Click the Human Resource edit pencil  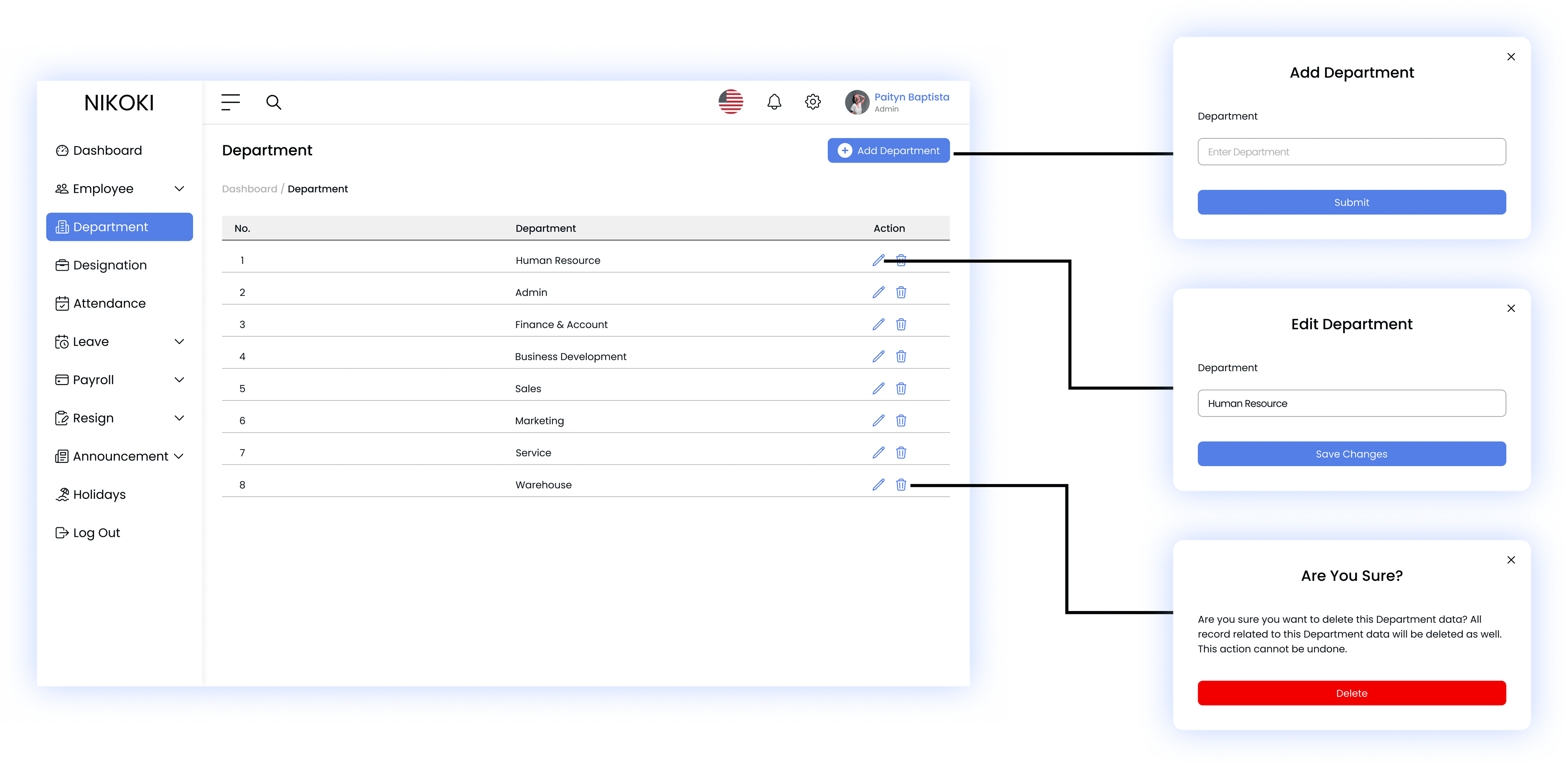[x=878, y=260]
